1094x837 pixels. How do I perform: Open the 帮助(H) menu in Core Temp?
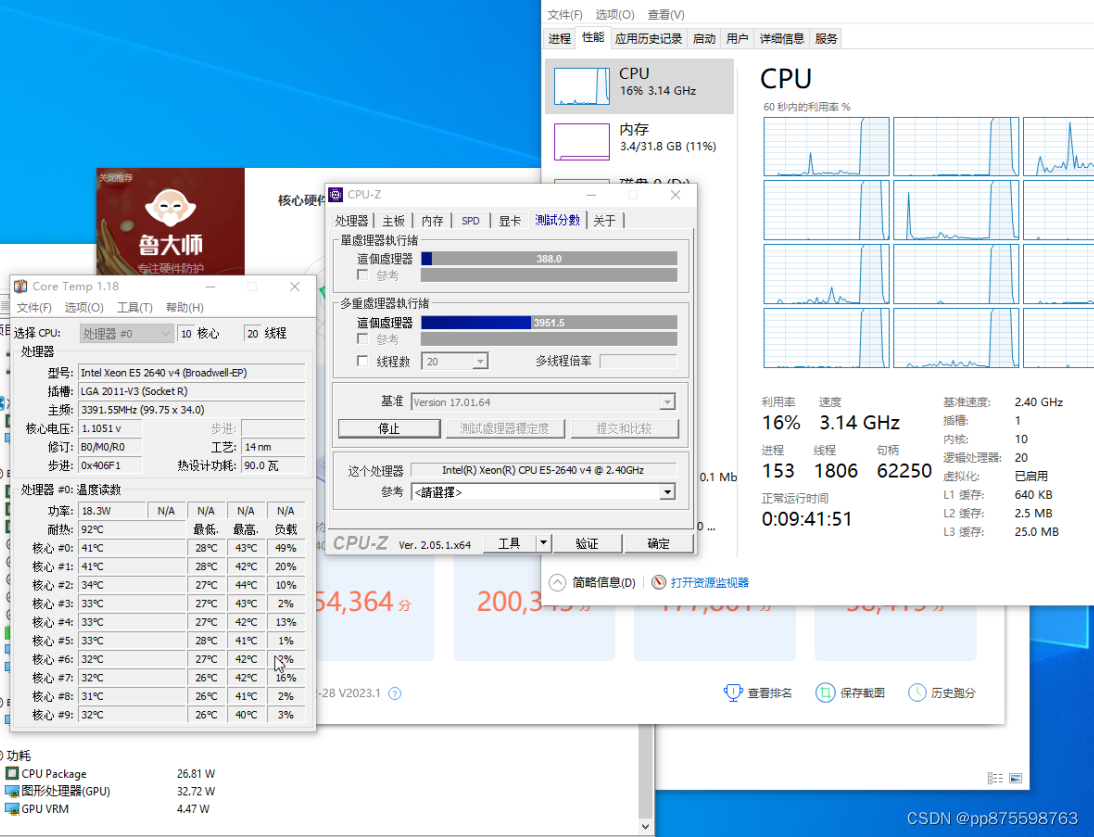(x=185, y=308)
